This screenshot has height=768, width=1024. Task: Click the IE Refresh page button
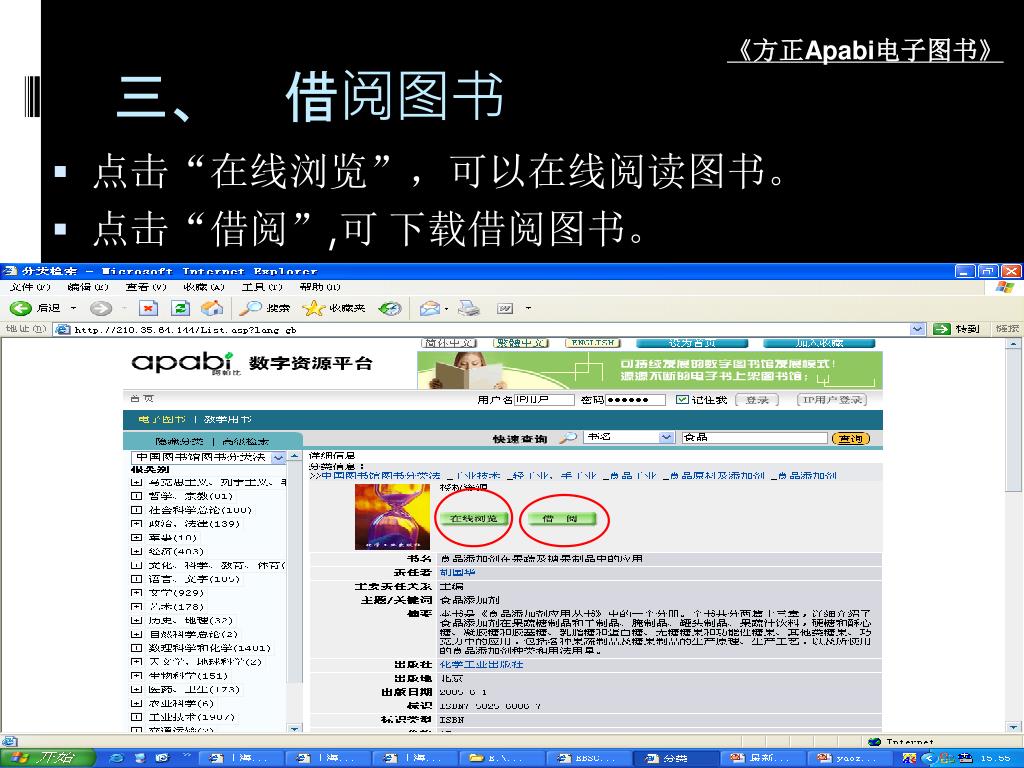pos(180,308)
